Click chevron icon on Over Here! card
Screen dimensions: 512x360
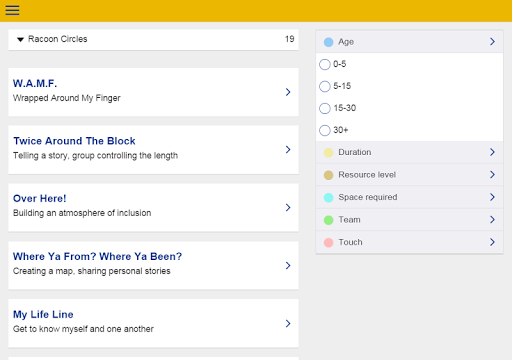pyautogui.click(x=288, y=207)
